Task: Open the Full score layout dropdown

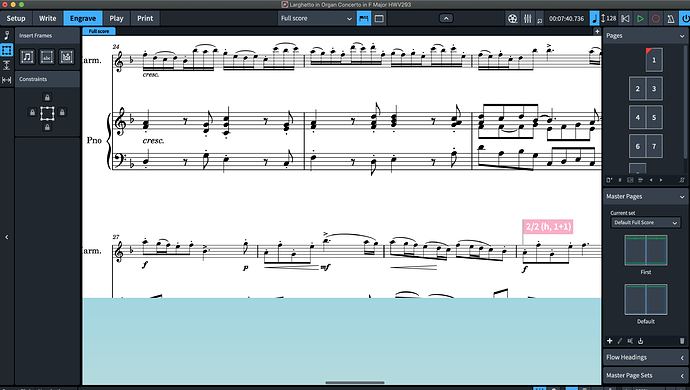Action: point(316,18)
